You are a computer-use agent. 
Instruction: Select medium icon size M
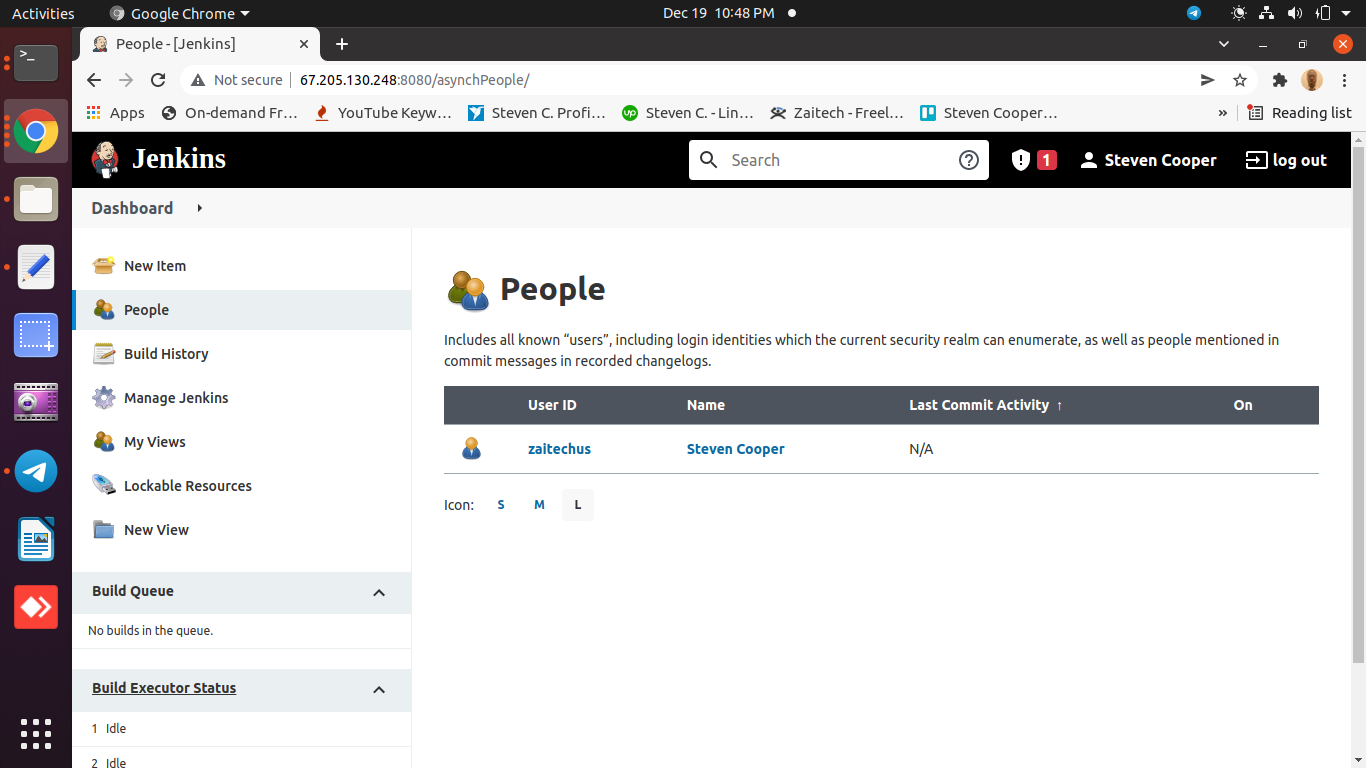tap(539, 505)
